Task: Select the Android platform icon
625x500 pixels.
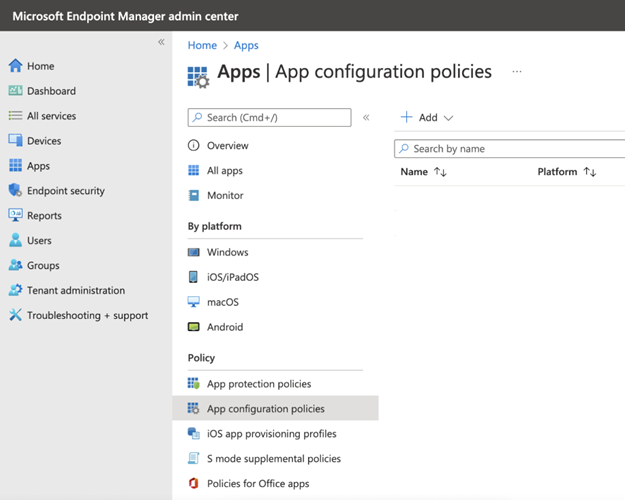Action: coord(194,327)
